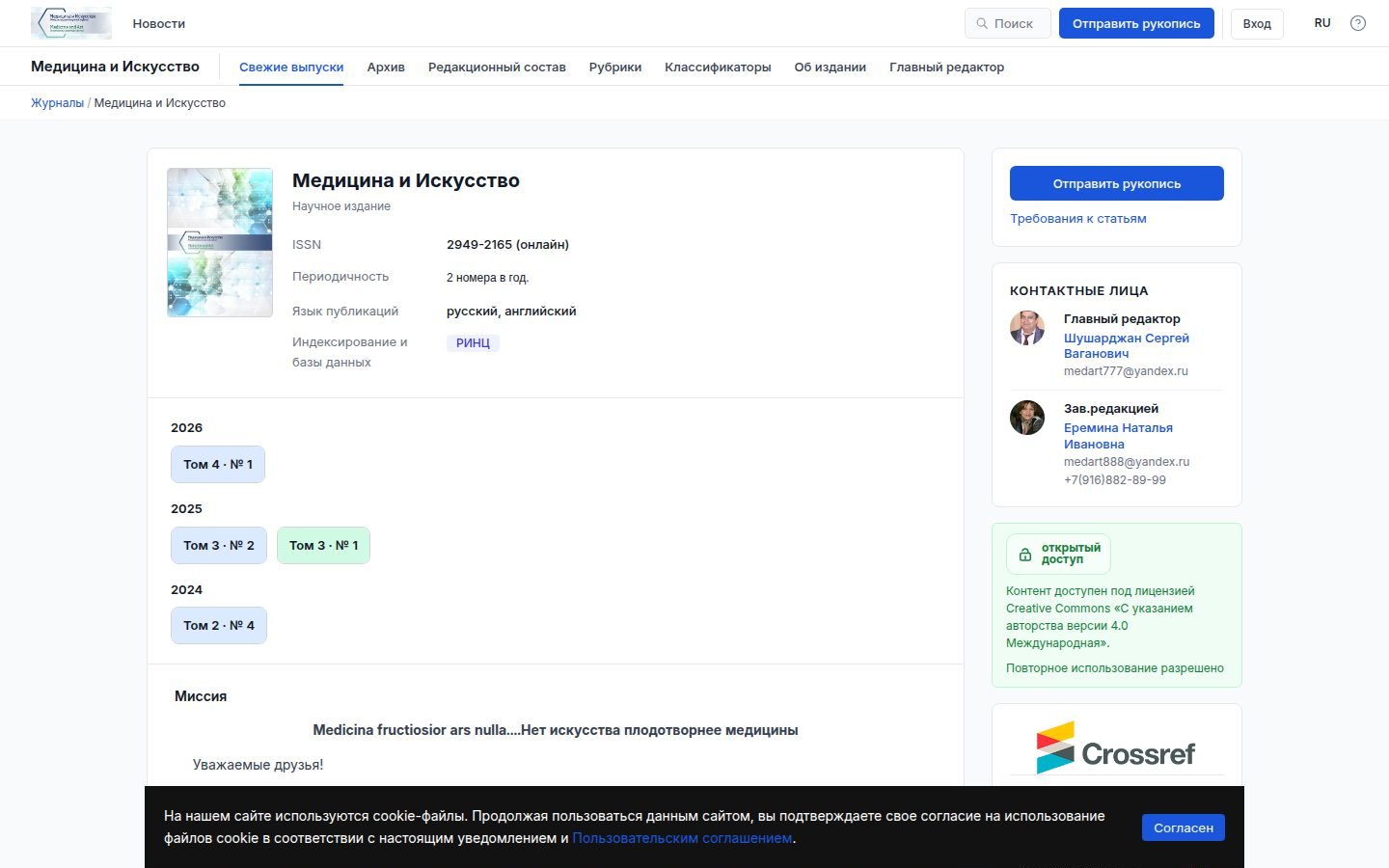Click the ISSN value 2949-2165 (онлайн)

507,245
